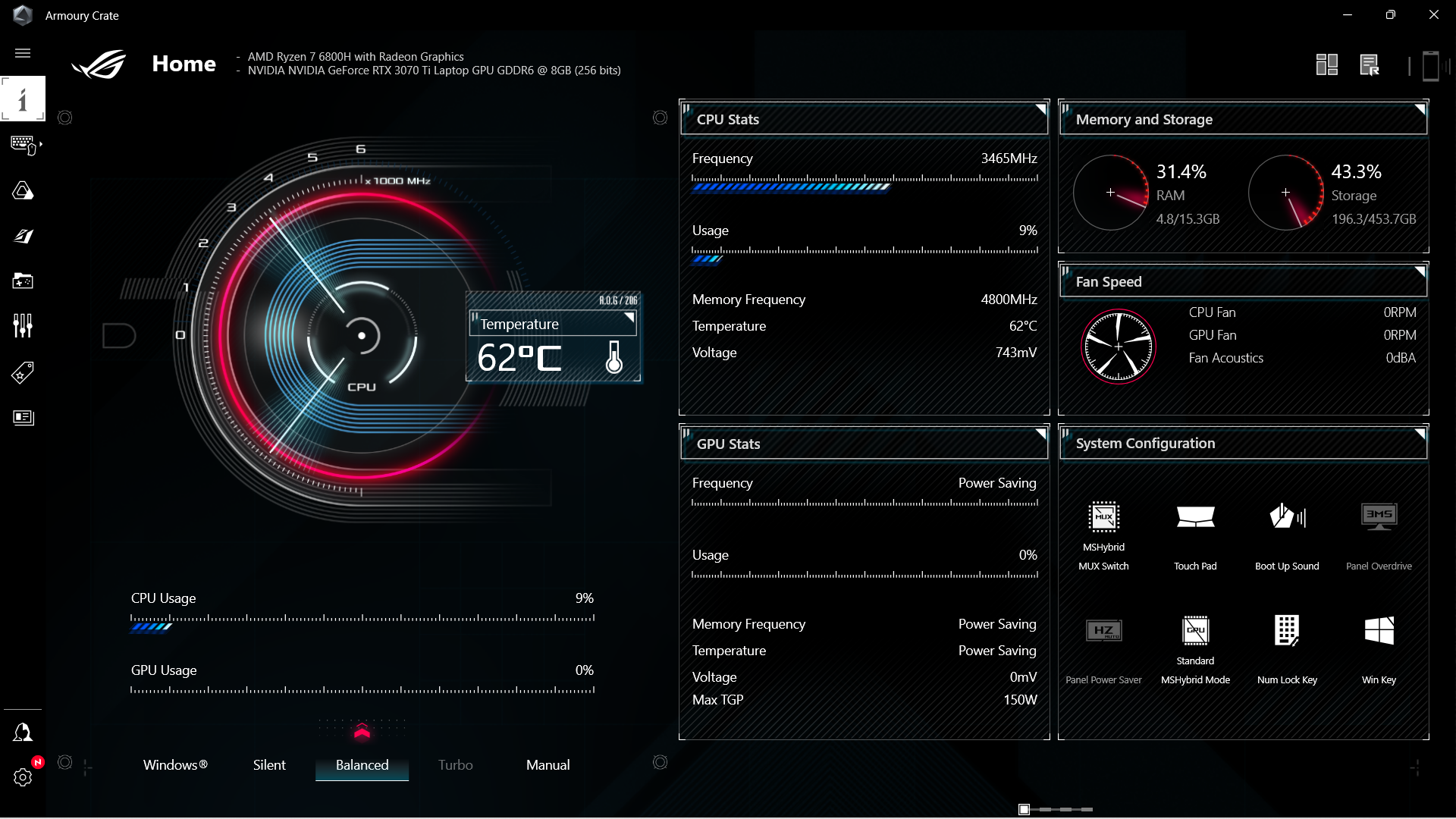Open Deals tag icon in sidebar
This screenshot has width=1456, height=819.
pyautogui.click(x=23, y=372)
